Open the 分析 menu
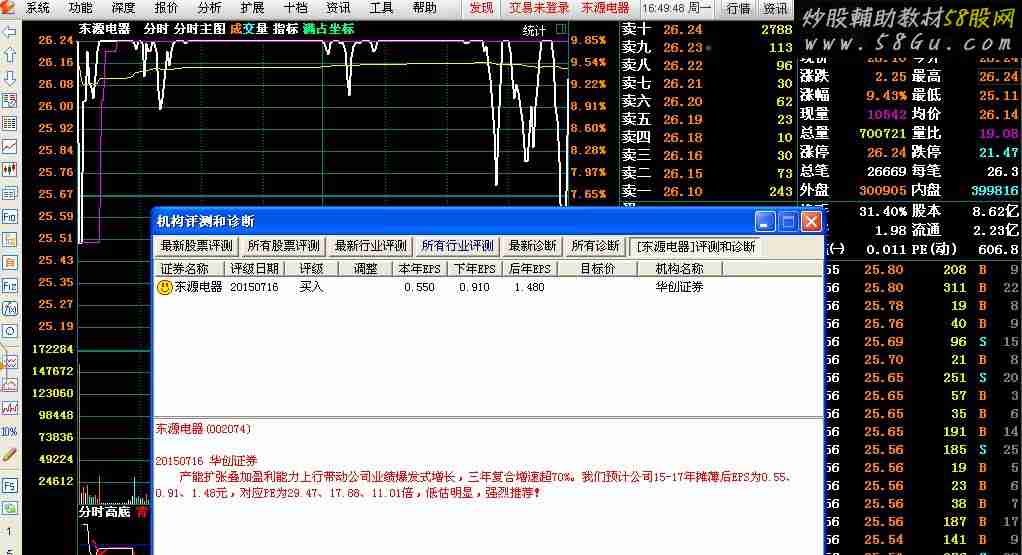Screen dimensions: 1022x555 tap(209, 8)
